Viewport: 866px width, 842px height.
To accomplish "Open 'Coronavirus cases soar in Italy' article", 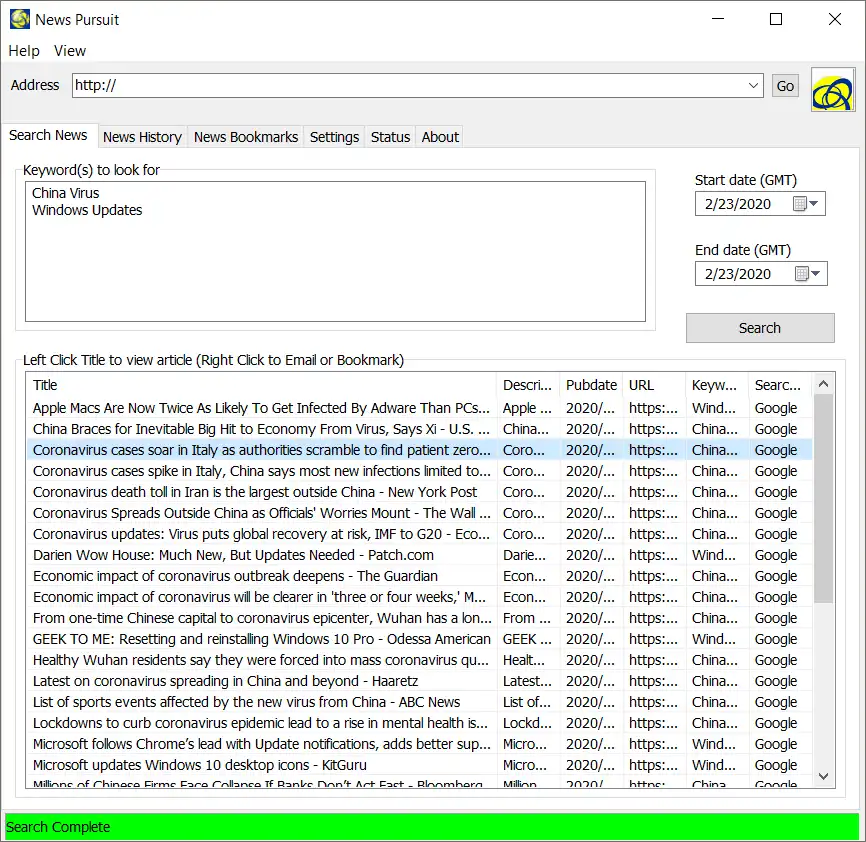I will click(x=261, y=450).
